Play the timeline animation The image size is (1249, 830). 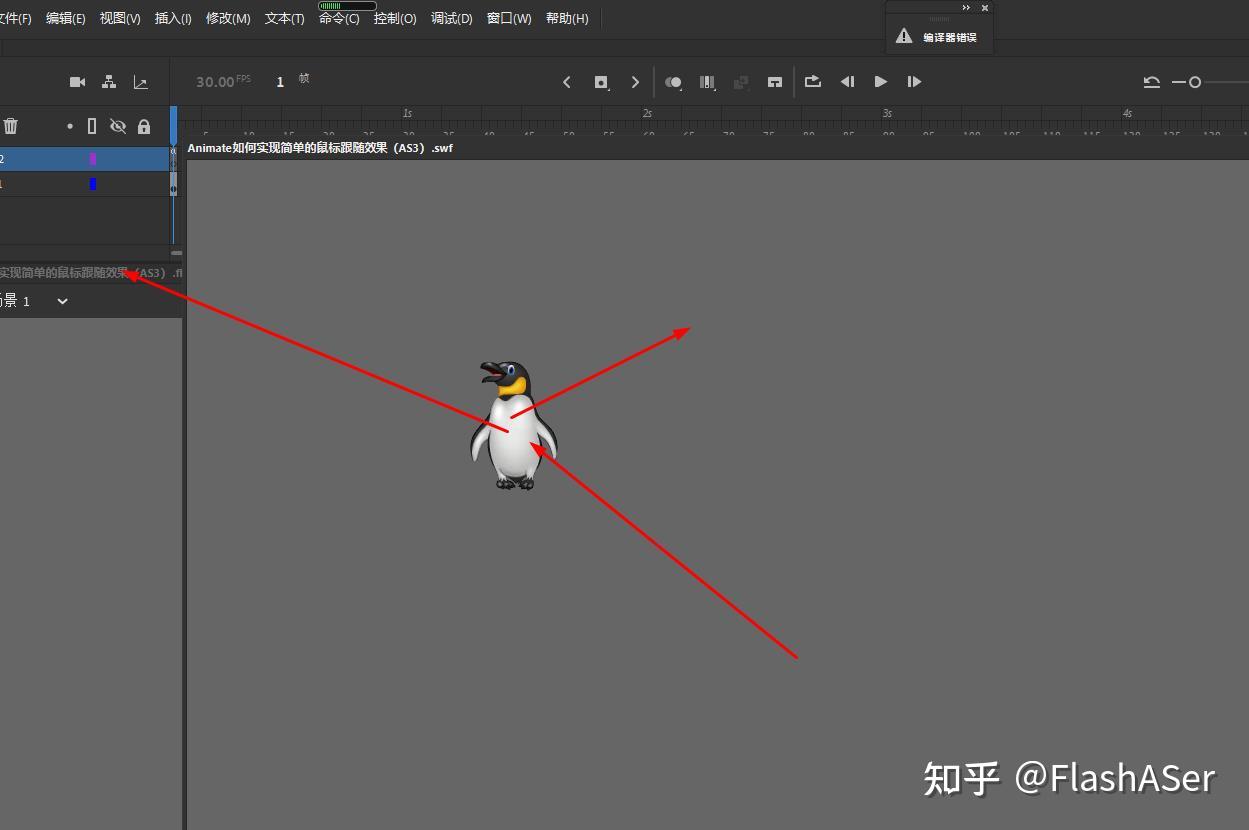[881, 82]
